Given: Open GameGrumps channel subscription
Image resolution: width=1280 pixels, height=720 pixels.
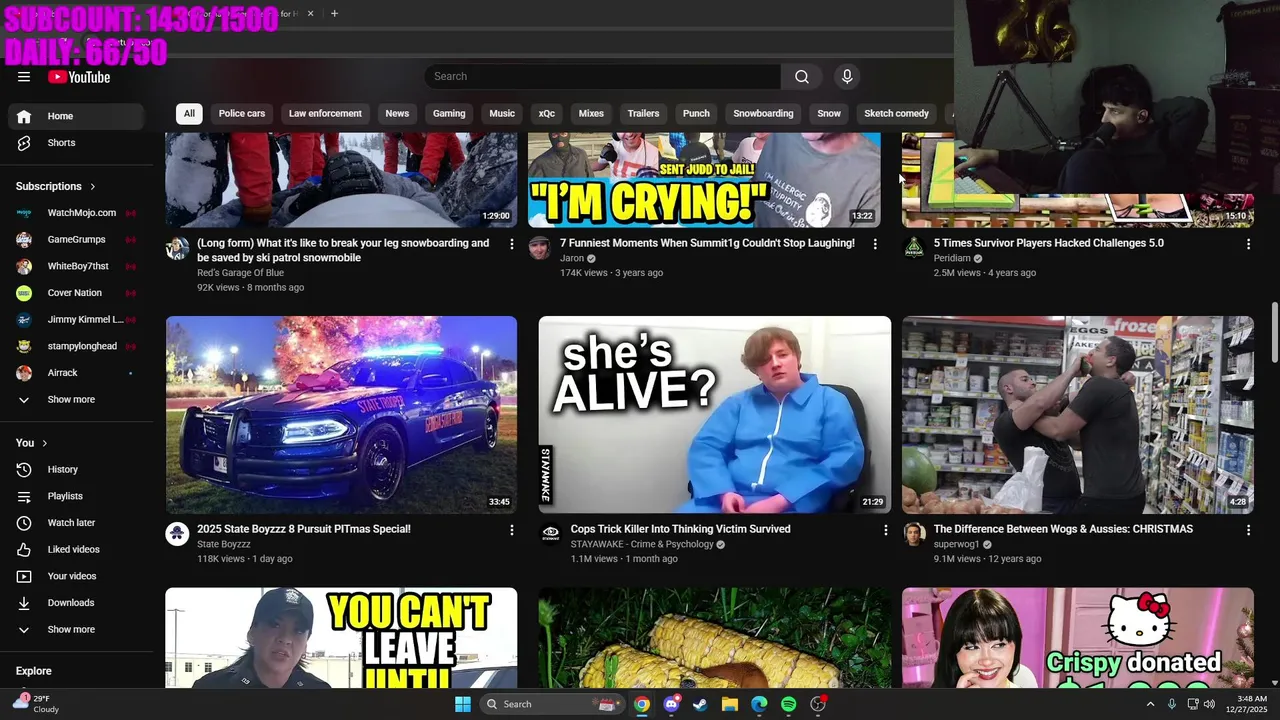Looking at the screenshot, I should click(x=76, y=240).
